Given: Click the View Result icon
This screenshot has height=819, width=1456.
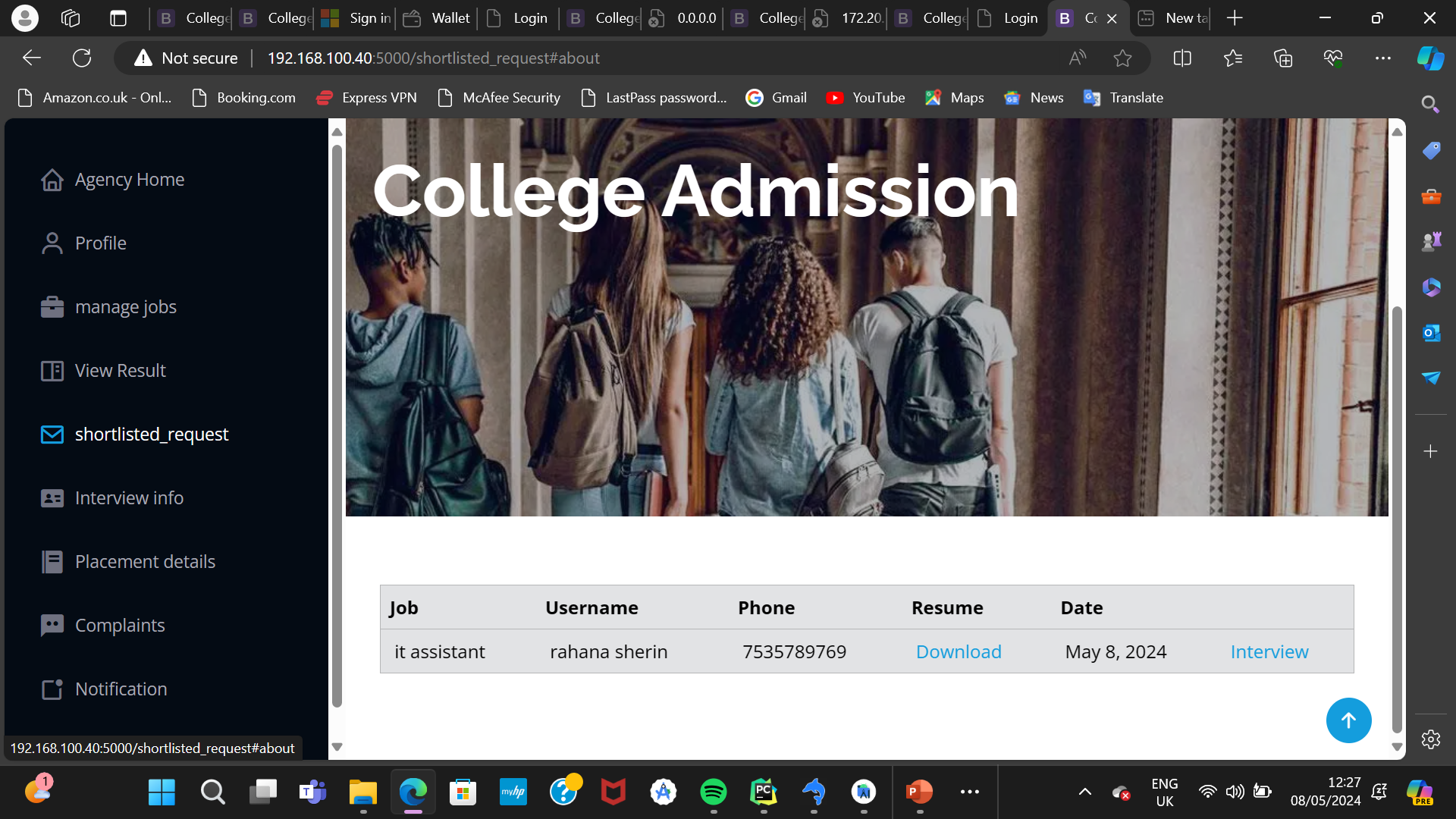Looking at the screenshot, I should point(52,370).
